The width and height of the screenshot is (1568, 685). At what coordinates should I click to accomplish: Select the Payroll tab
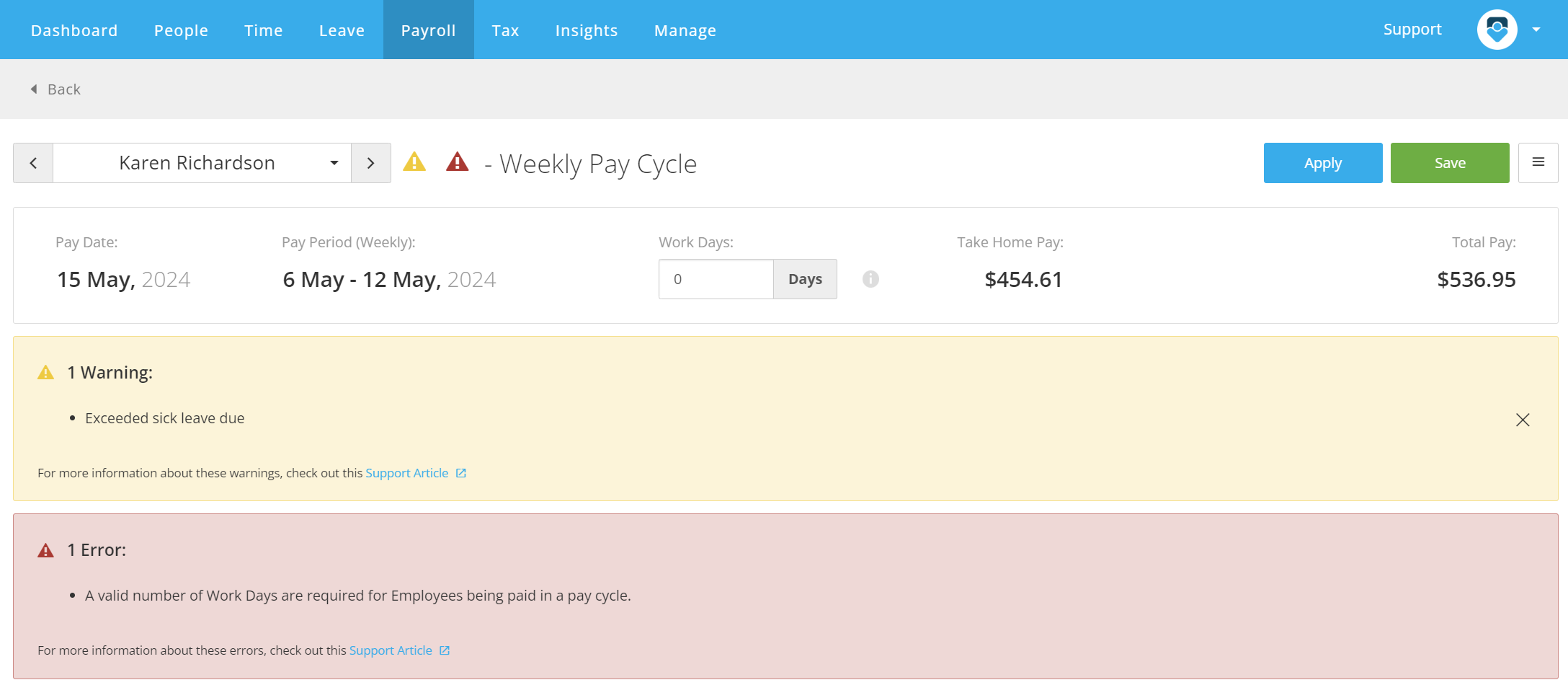tap(429, 30)
